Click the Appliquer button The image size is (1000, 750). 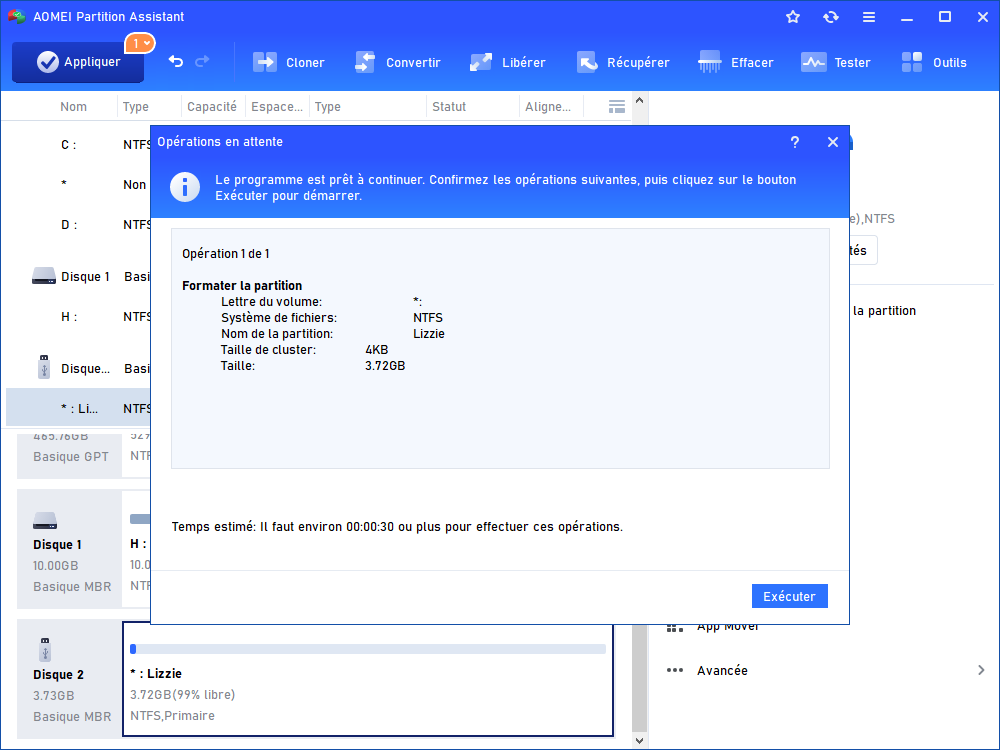pos(77,62)
